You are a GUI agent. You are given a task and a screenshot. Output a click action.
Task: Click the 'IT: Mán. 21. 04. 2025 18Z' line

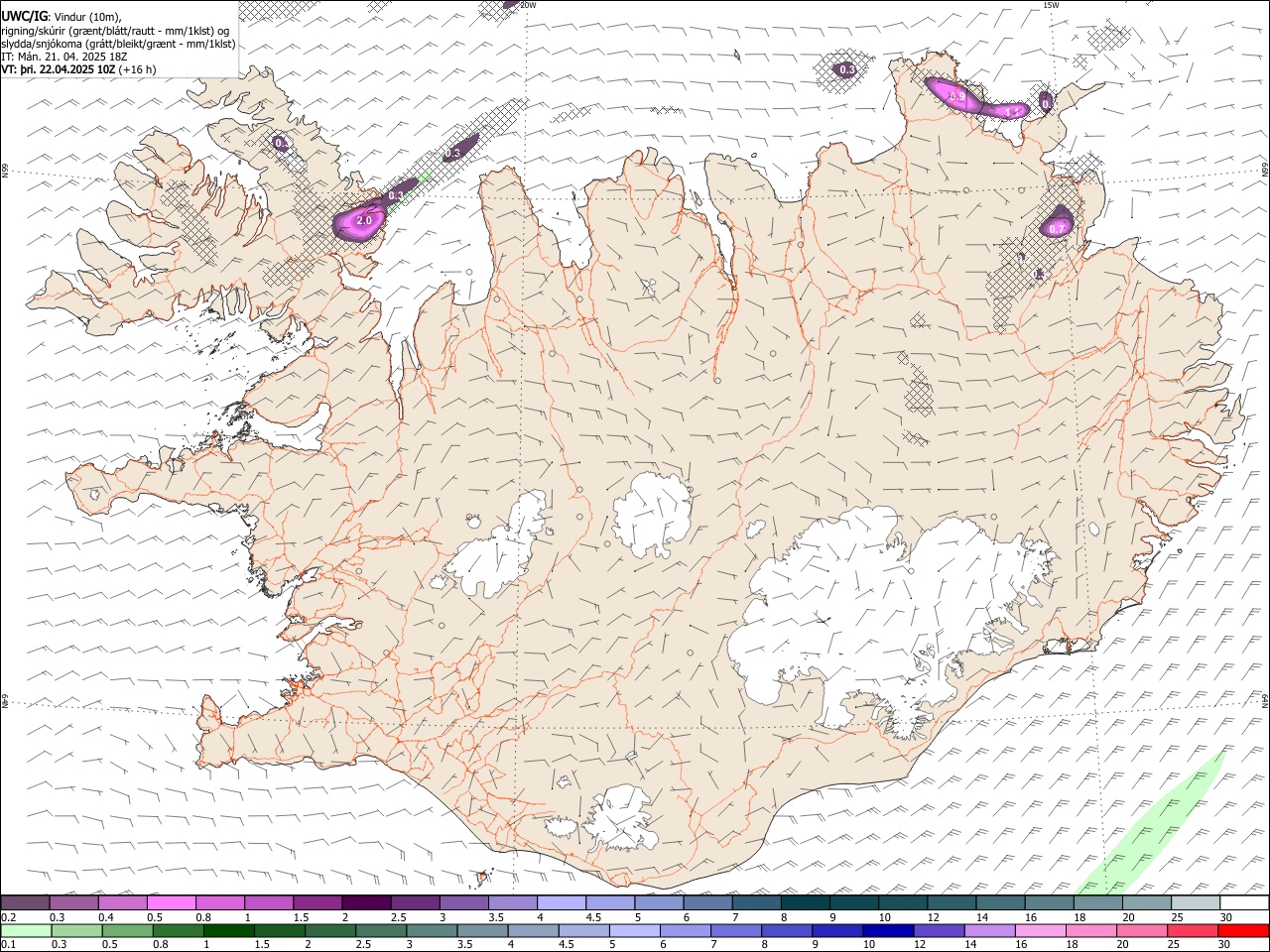coord(63,57)
